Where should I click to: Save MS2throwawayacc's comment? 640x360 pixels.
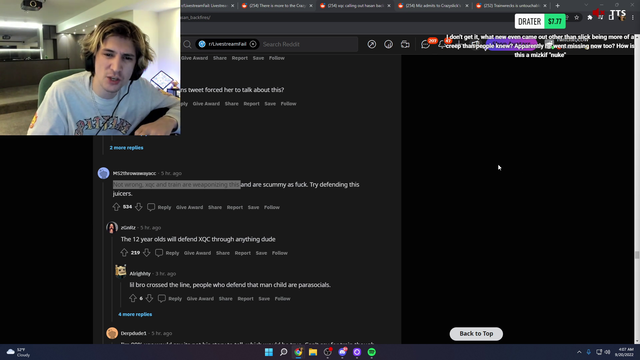[253, 207]
